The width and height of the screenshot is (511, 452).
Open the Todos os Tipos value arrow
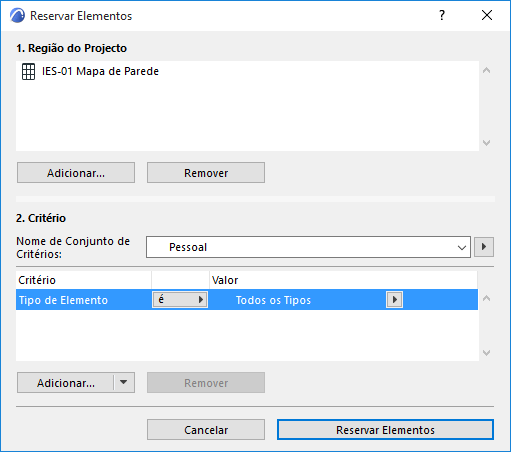(x=395, y=300)
